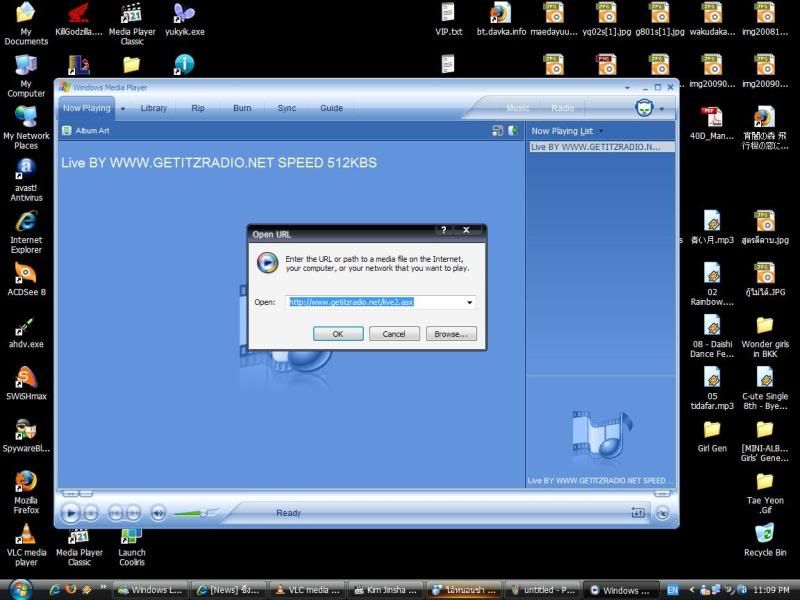Open the Burn tab

click(x=242, y=108)
